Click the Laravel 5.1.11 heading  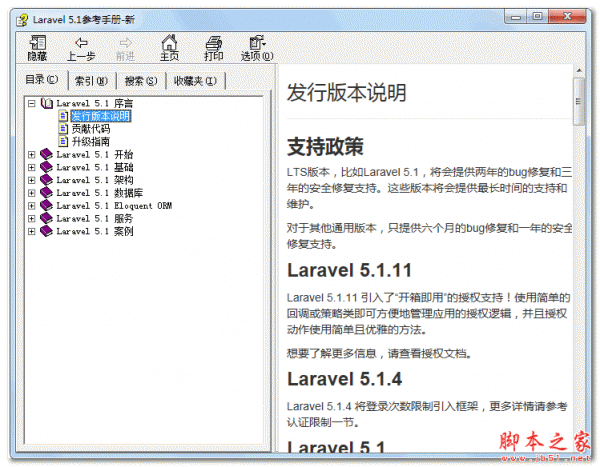(349, 270)
